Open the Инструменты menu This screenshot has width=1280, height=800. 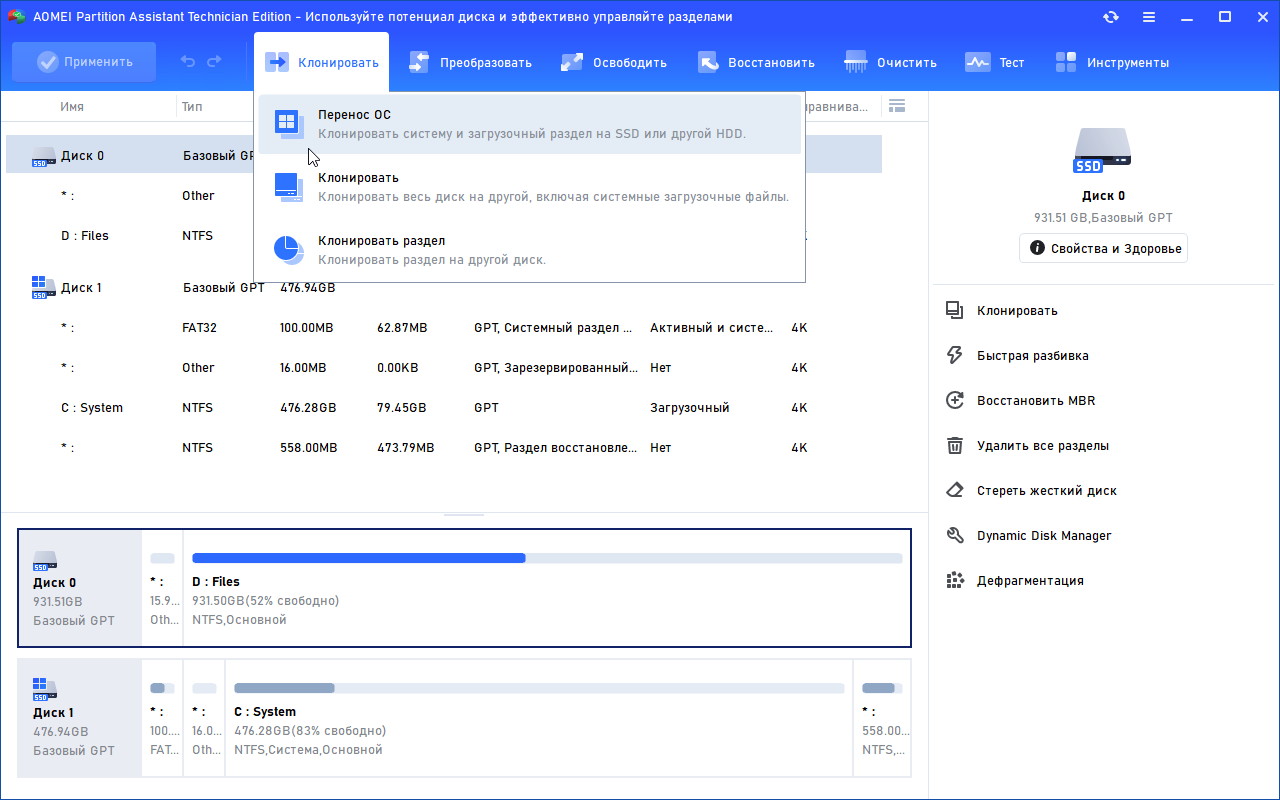[1111, 62]
